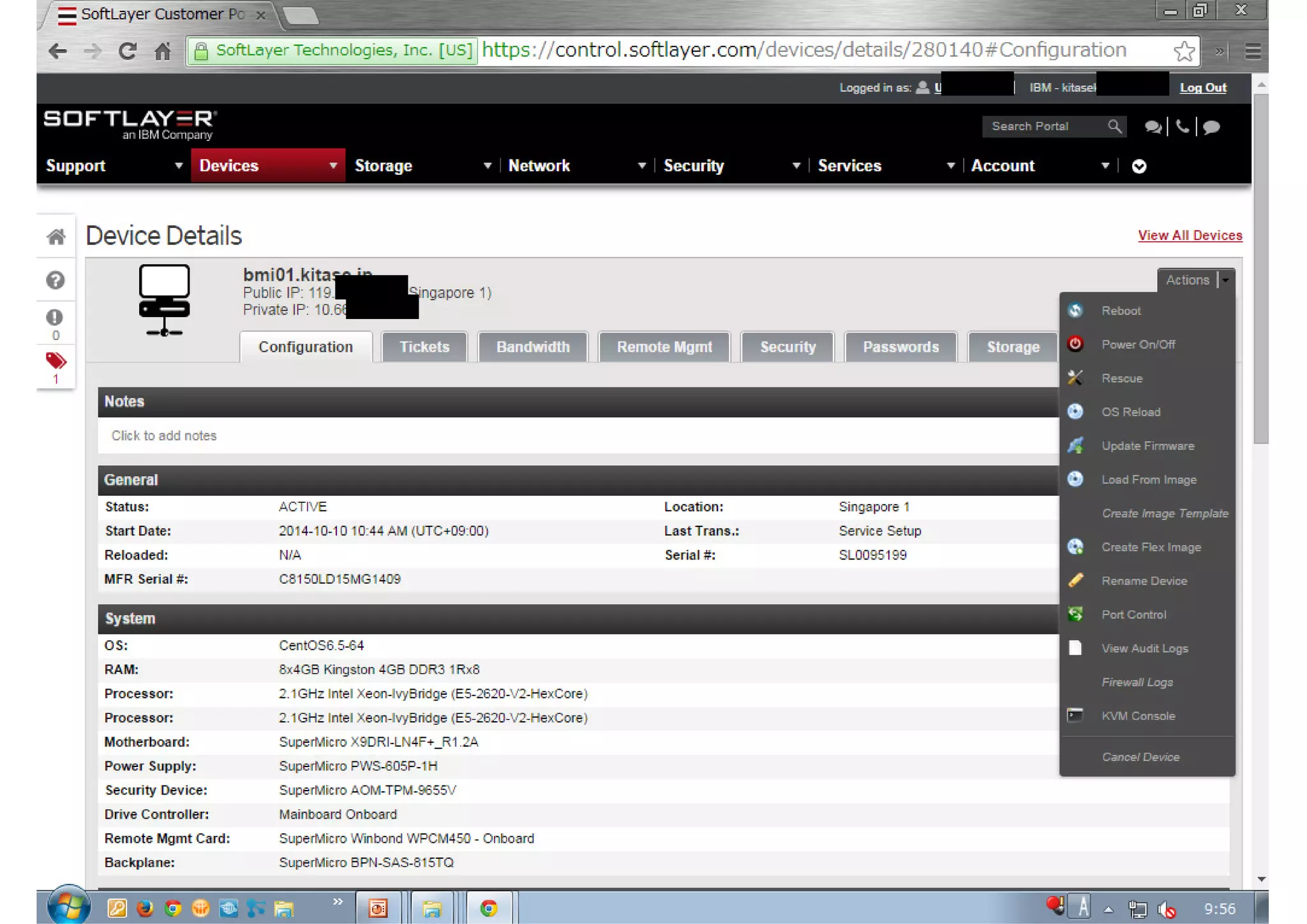Screen dimensions: 1307x924
Task: Click the Log Out link
Action: click(1202, 88)
